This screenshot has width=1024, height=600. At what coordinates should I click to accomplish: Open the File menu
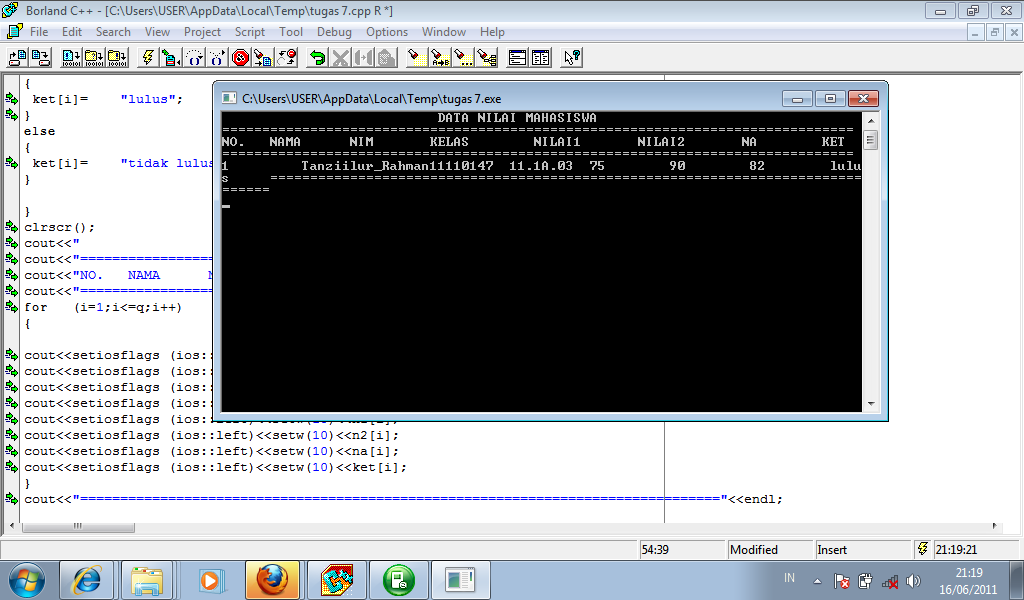pos(39,32)
